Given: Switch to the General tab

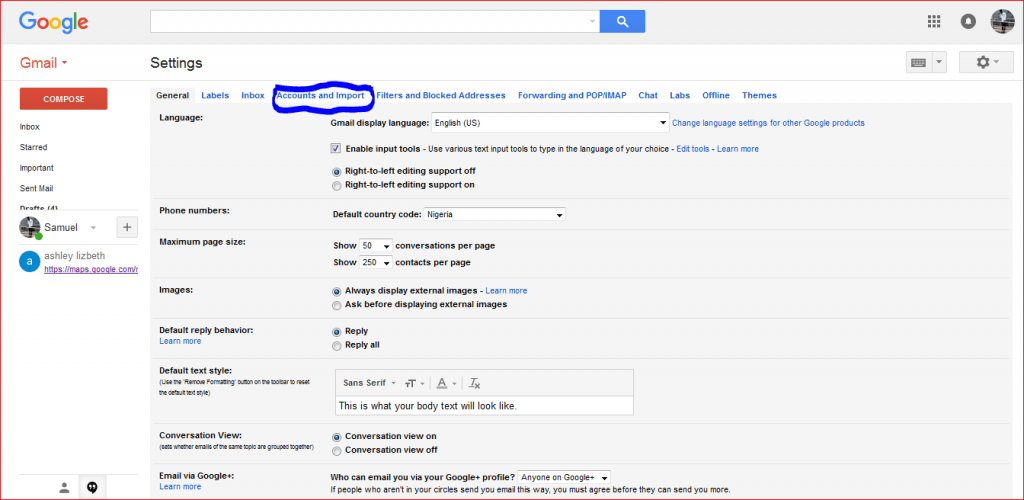Looking at the screenshot, I should [x=172, y=95].
